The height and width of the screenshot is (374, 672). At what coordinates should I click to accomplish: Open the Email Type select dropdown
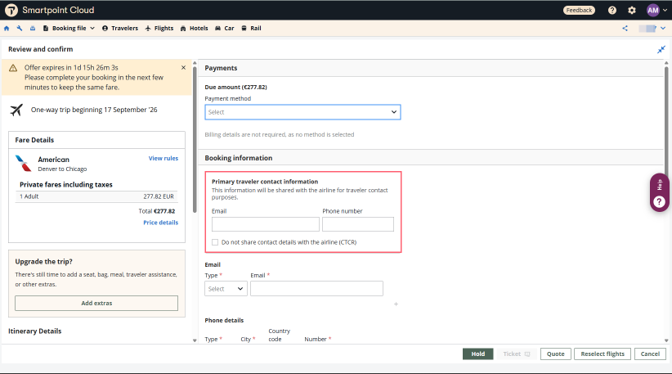pyautogui.click(x=225, y=289)
